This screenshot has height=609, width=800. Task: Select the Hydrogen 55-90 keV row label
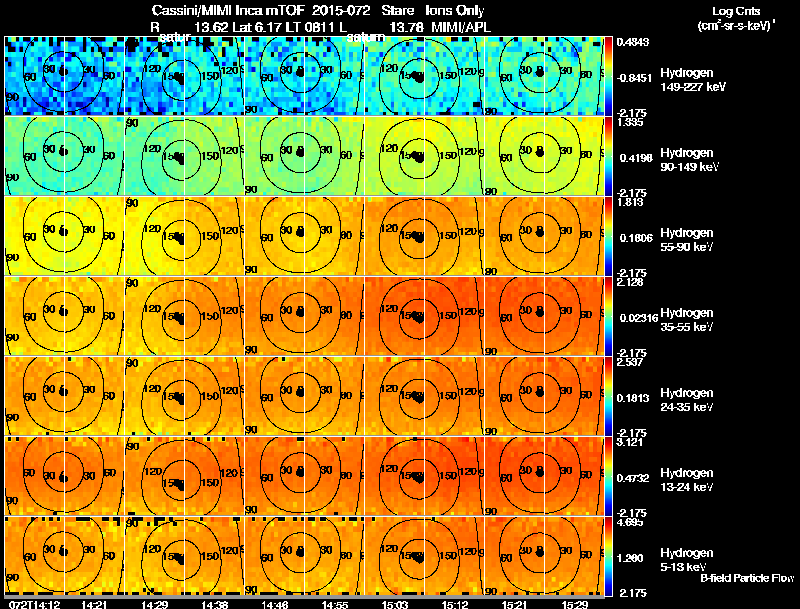[687, 240]
